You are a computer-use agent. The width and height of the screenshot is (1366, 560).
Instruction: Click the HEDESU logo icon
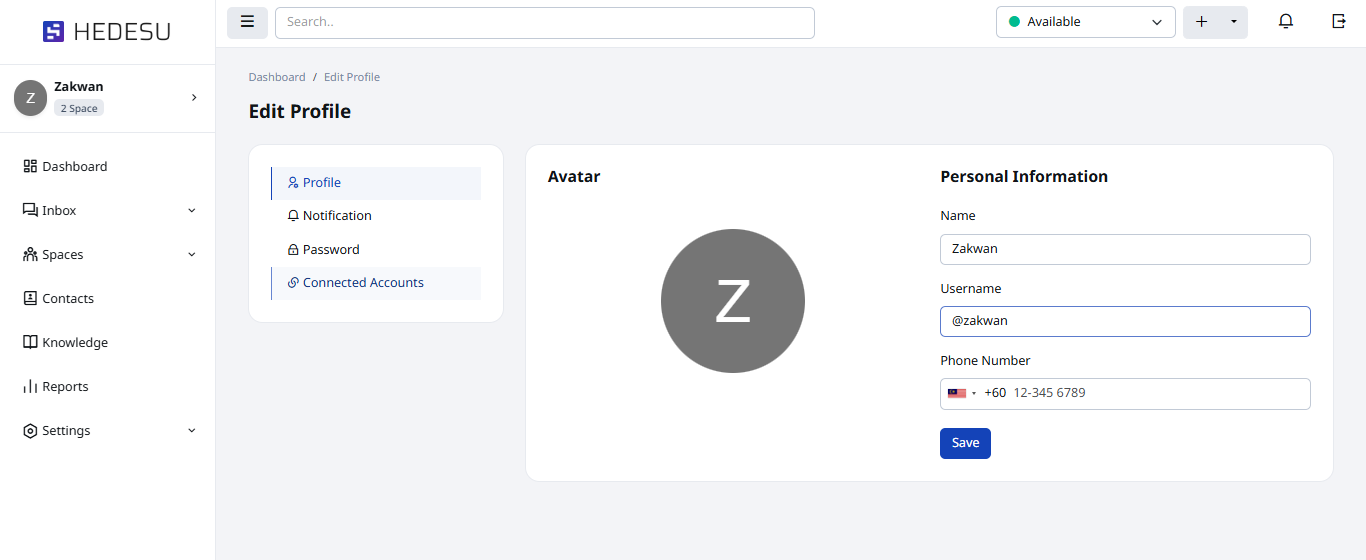pyautogui.click(x=53, y=32)
